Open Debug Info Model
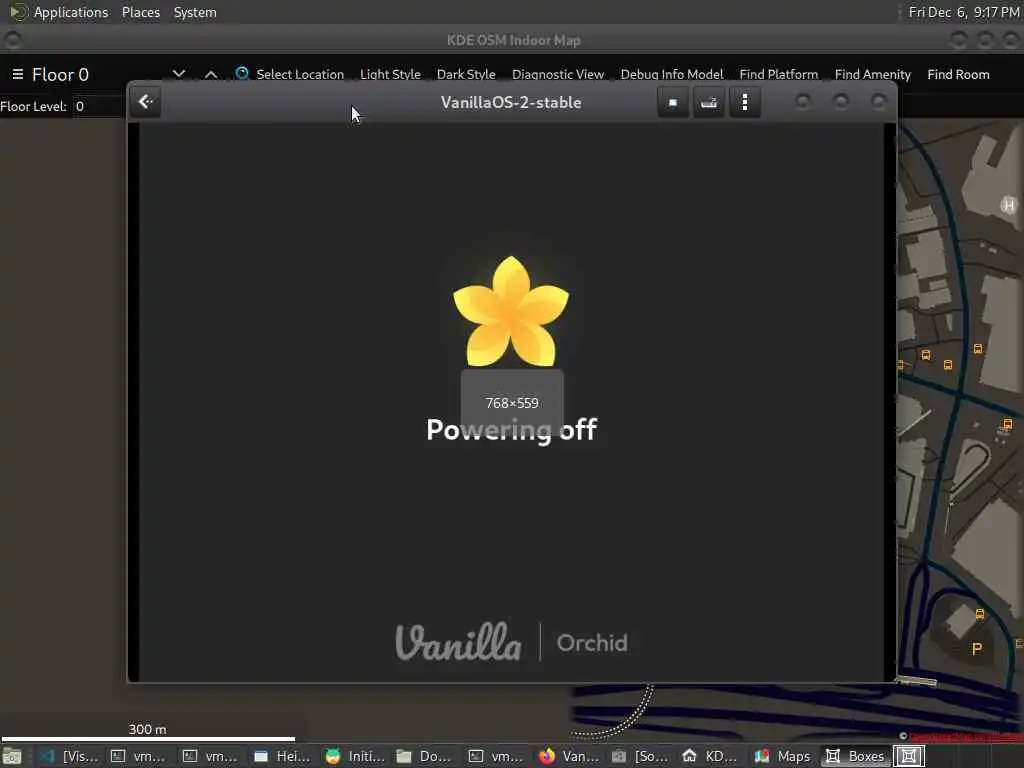Viewport: 1024px width, 768px height. pyautogui.click(x=672, y=74)
